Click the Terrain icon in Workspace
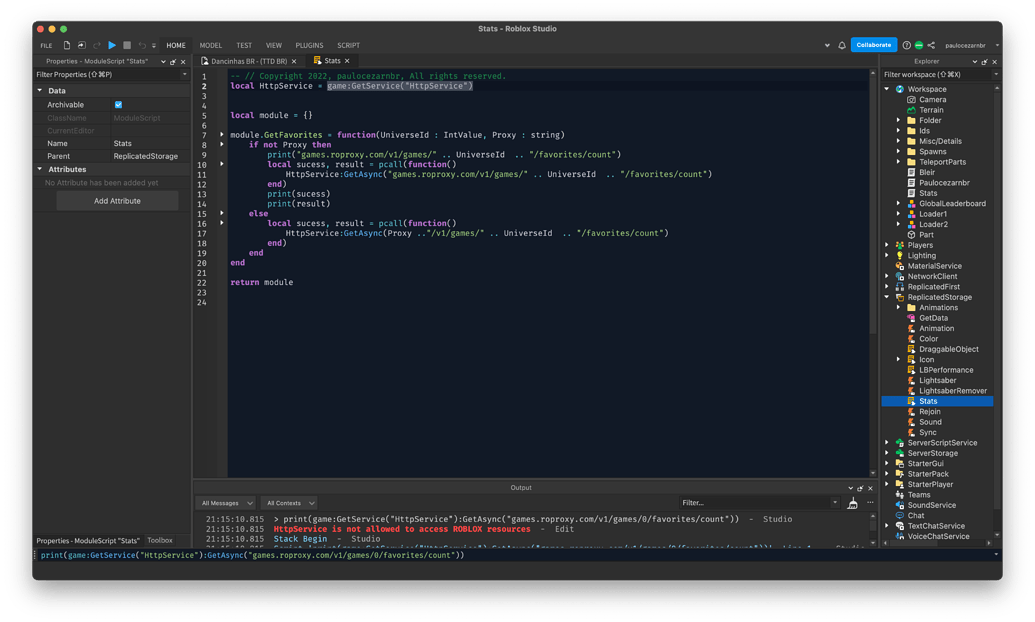The height and width of the screenshot is (622, 1035). [x=909, y=110]
